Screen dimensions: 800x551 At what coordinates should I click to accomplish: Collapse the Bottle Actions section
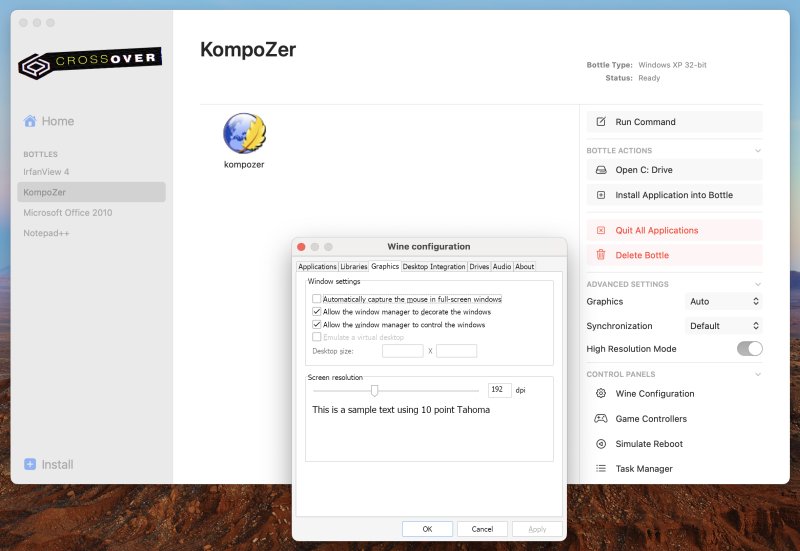click(757, 151)
